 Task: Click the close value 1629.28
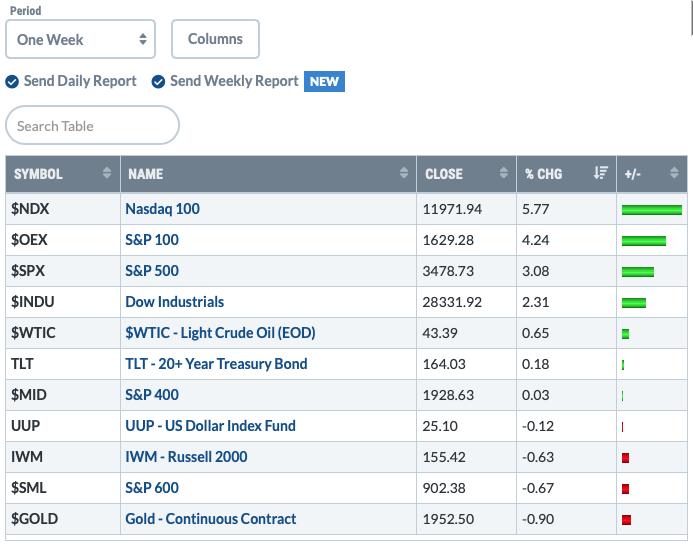[x=448, y=240]
